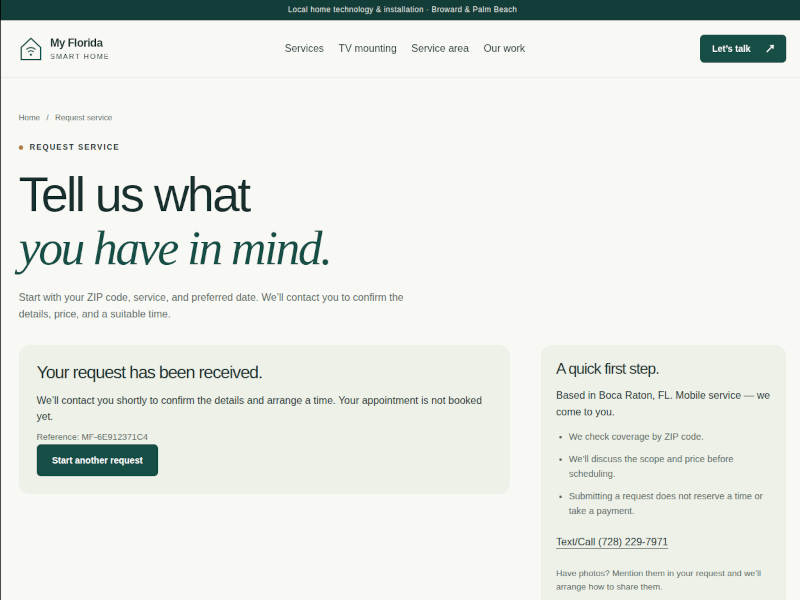Click the REQUEST SERVICE section label
Image resolution: width=800 pixels, height=600 pixels.
pyautogui.click(x=74, y=147)
